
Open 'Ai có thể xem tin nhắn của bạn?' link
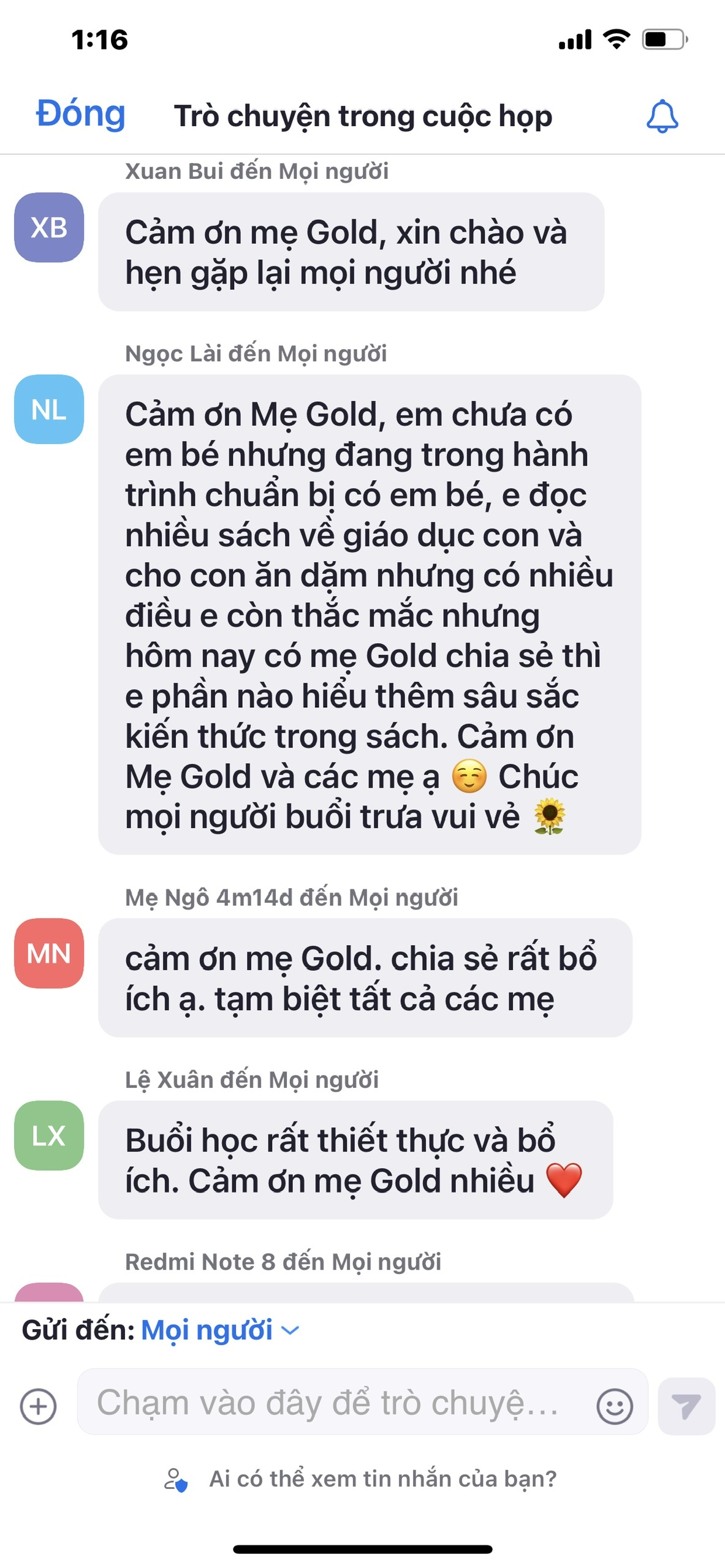(x=383, y=1479)
